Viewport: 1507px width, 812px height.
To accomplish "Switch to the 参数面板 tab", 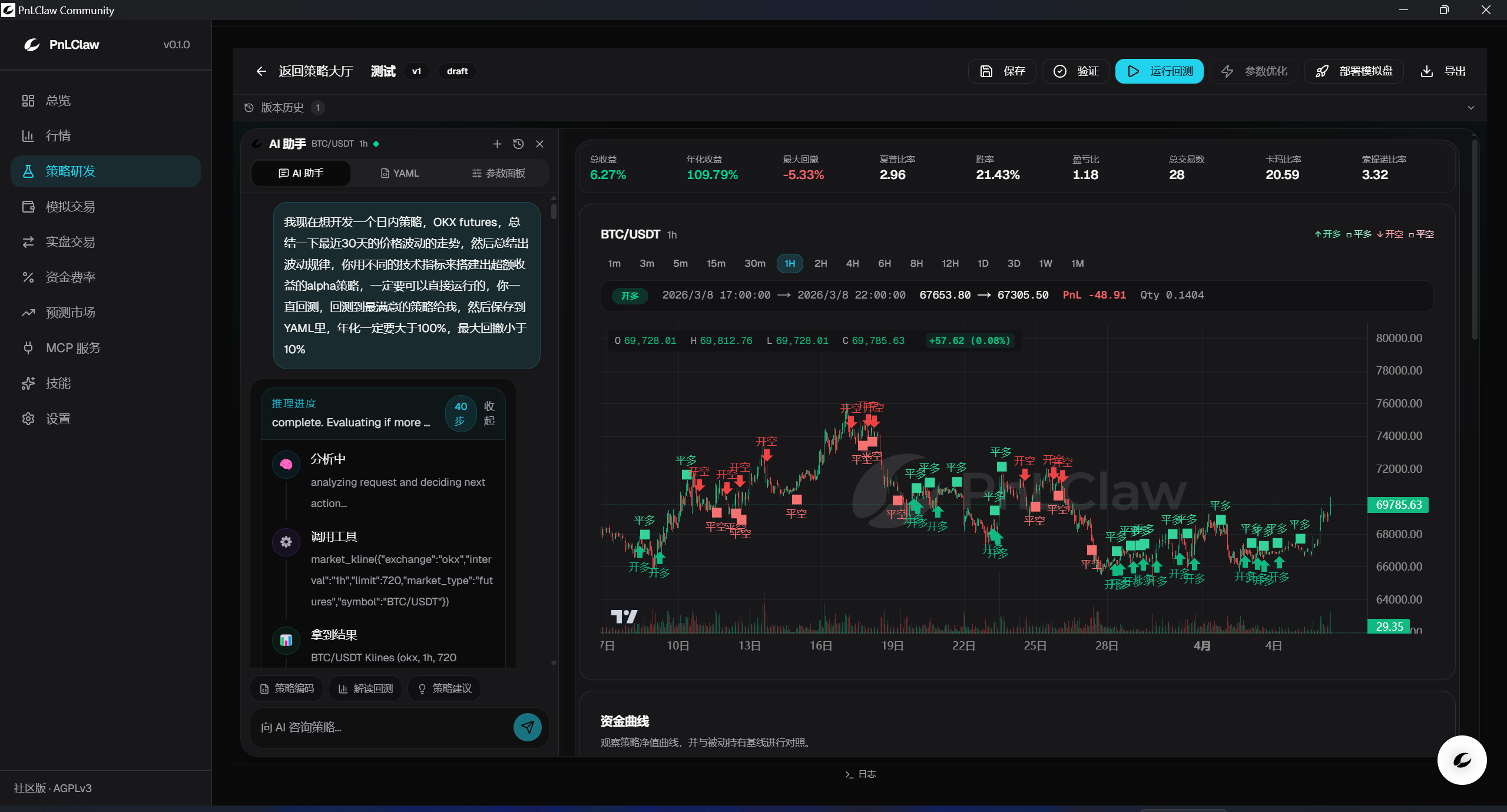I will (499, 173).
